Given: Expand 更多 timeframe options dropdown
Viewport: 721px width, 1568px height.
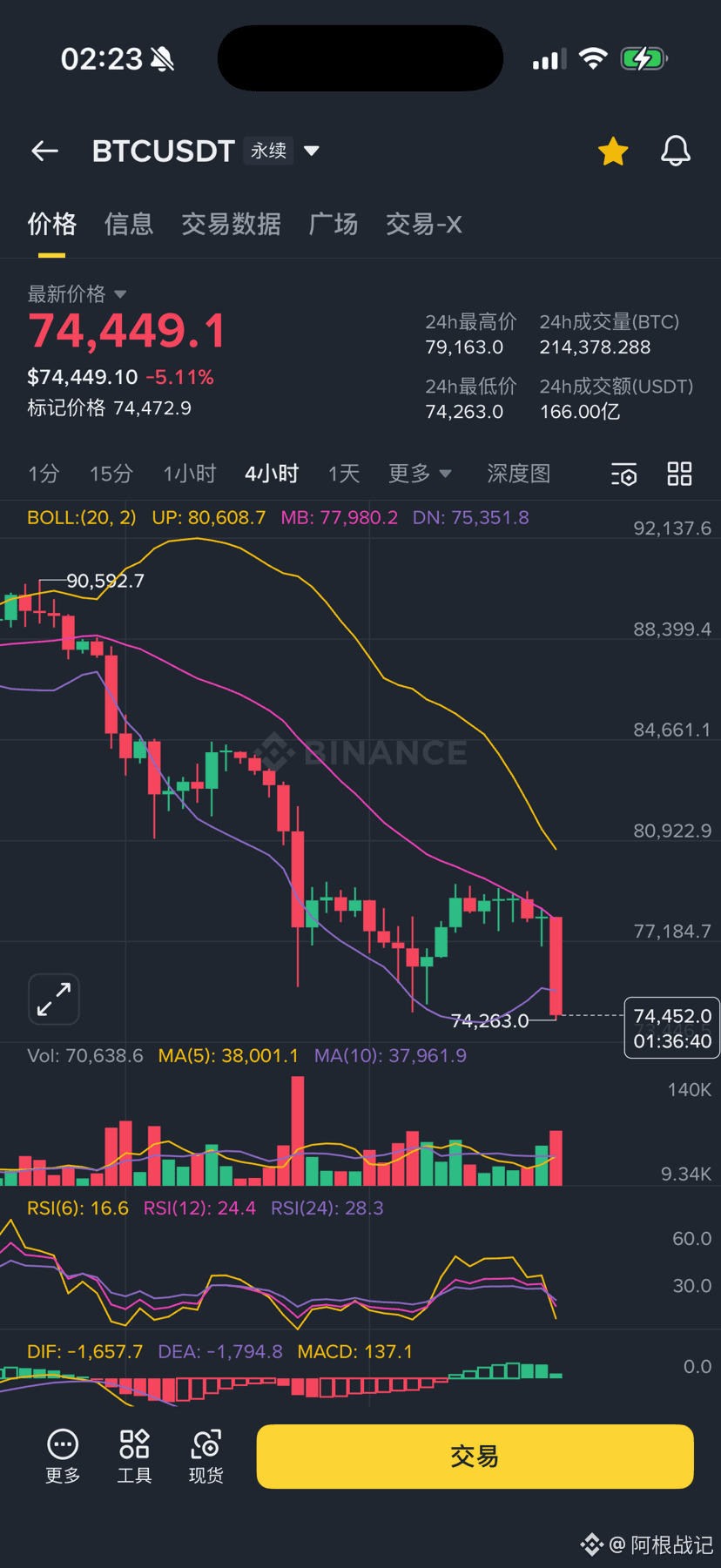Looking at the screenshot, I should click(420, 474).
